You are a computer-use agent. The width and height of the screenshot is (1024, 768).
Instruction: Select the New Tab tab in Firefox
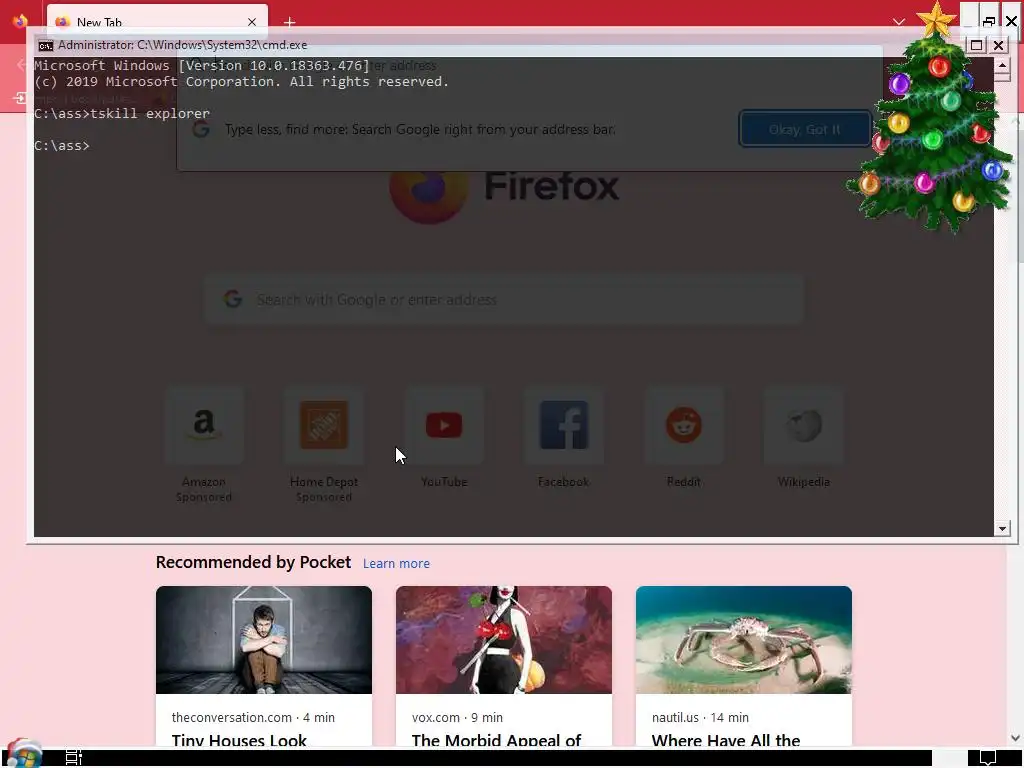click(x=157, y=22)
